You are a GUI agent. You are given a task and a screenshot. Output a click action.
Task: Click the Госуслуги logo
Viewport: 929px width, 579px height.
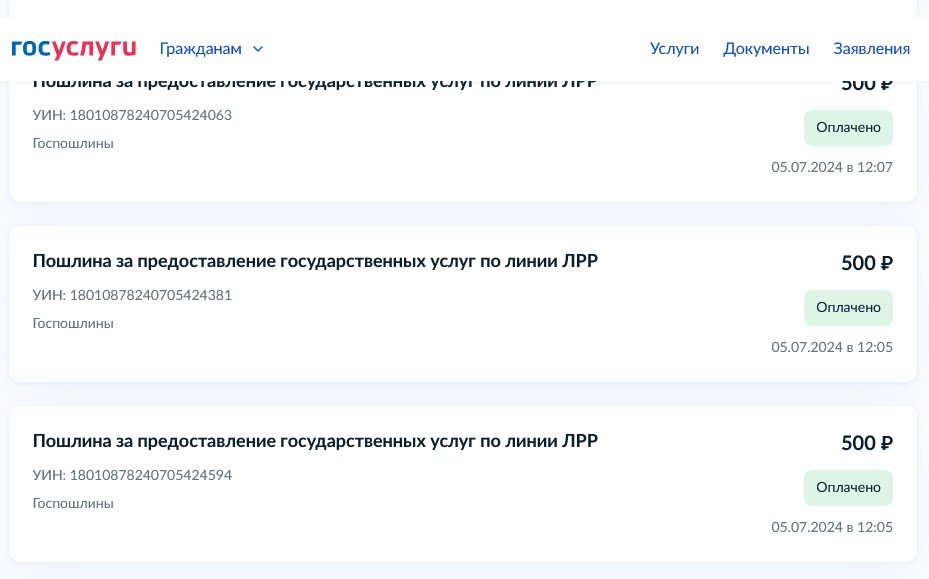click(x=73, y=48)
